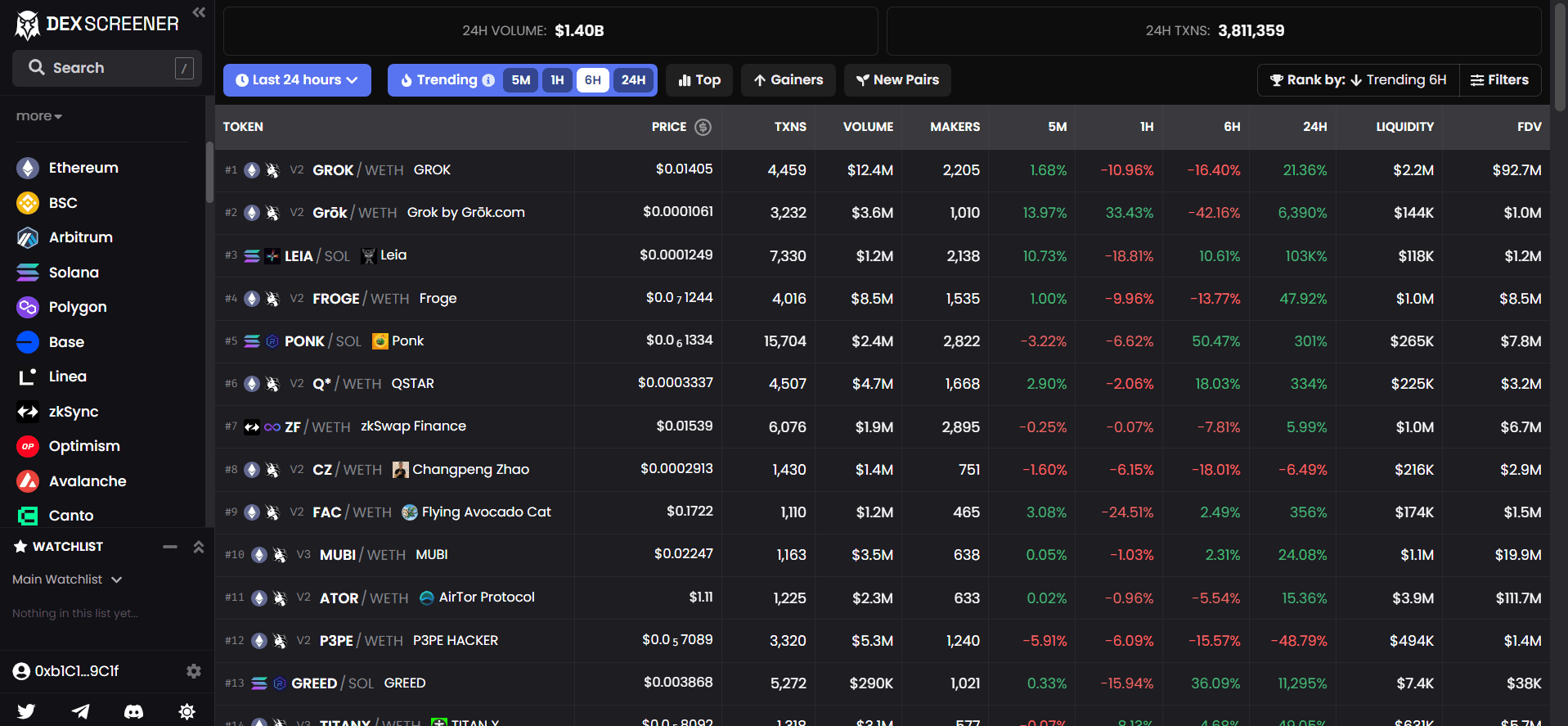The image size is (1568, 726).
Task: Click the AirTor Protocol token logo
Action: 427,597
